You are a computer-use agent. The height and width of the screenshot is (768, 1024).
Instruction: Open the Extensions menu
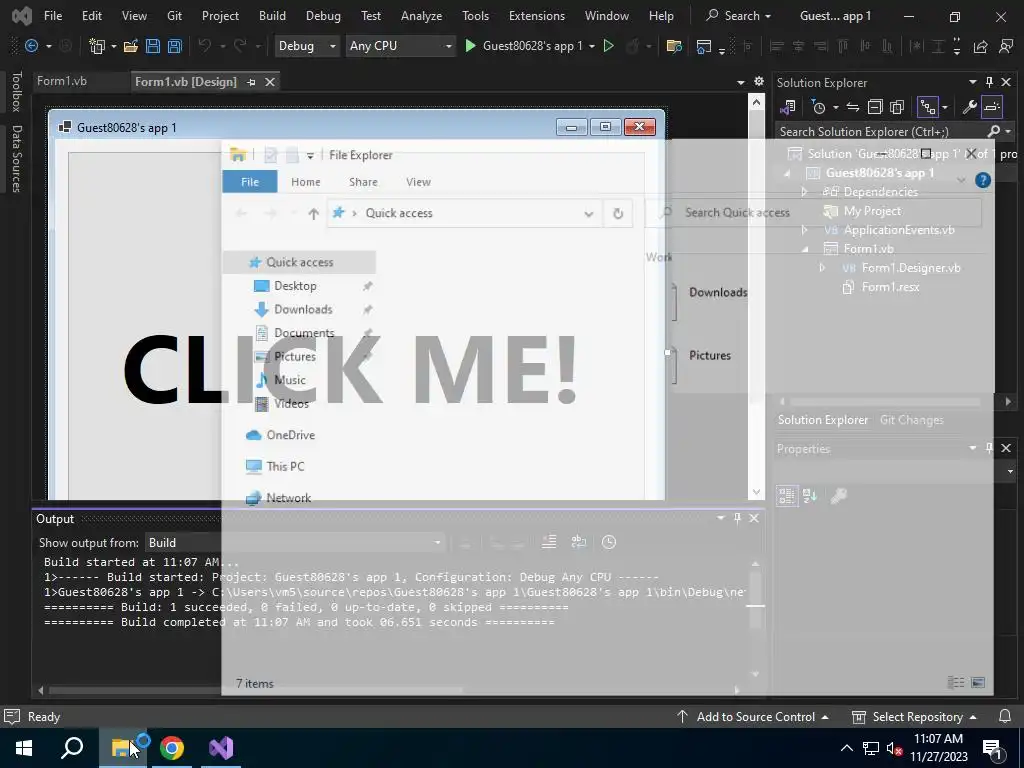[x=537, y=16]
